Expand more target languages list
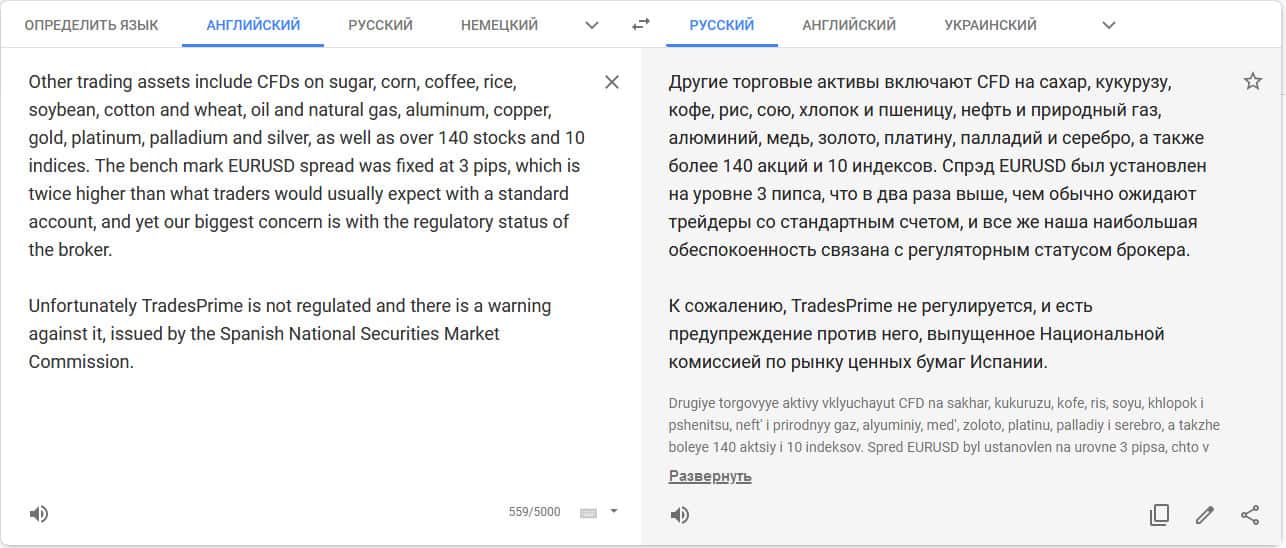 click(1107, 25)
